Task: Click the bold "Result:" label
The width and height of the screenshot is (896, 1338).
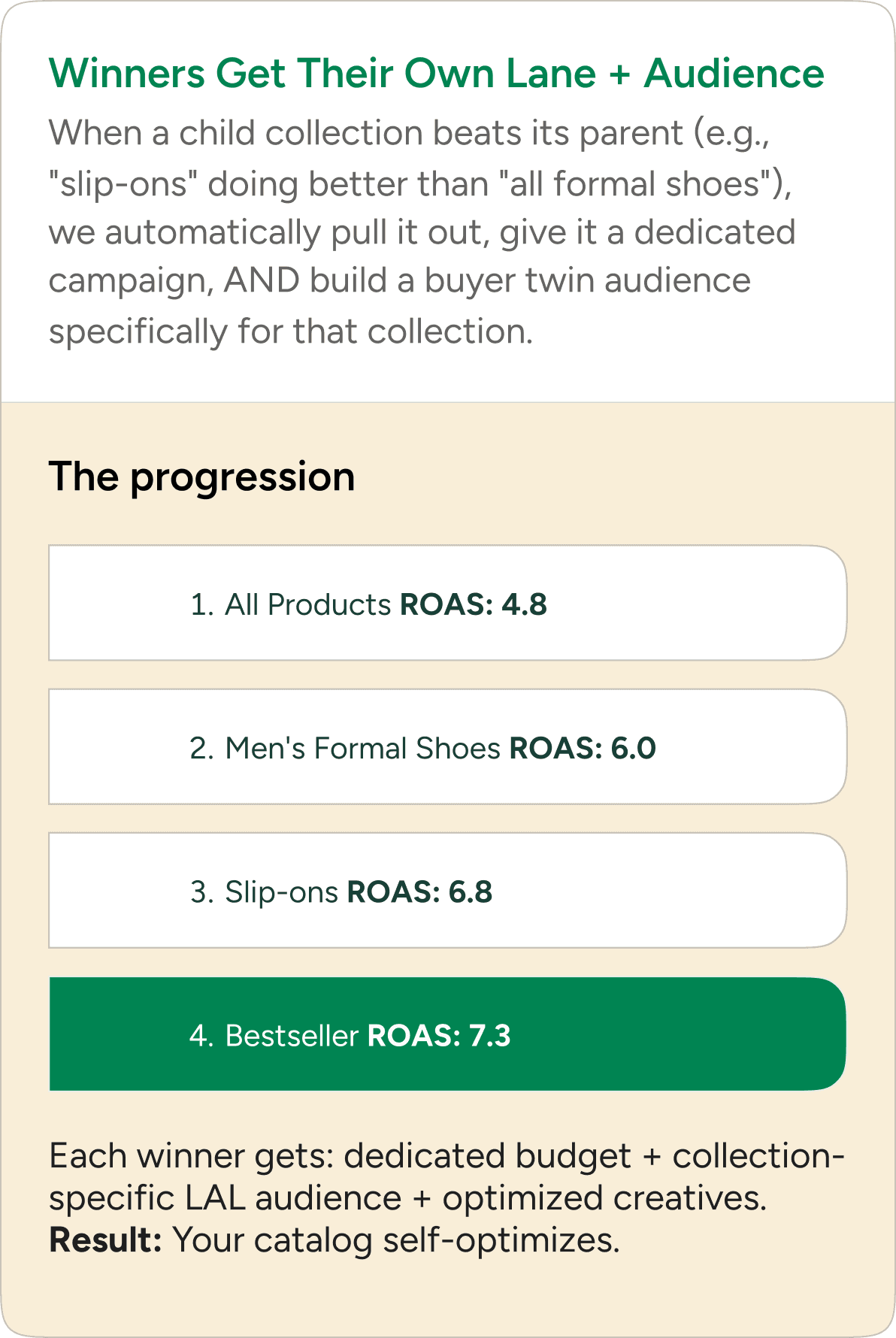Action: point(105,1240)
